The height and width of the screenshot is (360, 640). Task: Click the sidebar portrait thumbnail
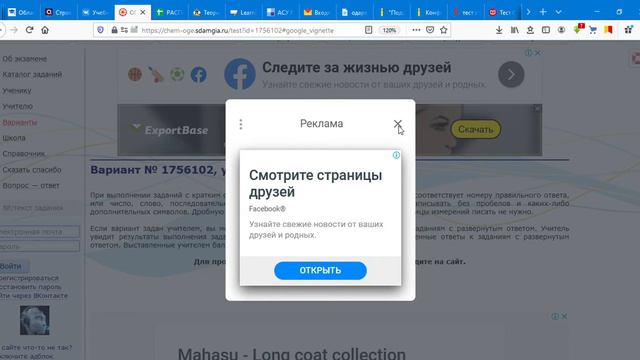click(35, 320)
